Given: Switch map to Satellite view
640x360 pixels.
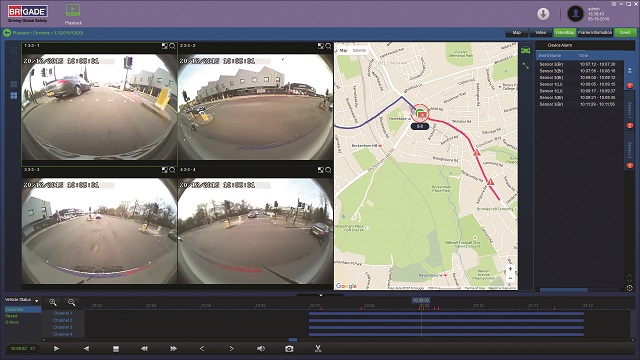Looking at the screenshot, I should [x=359, y=50].
